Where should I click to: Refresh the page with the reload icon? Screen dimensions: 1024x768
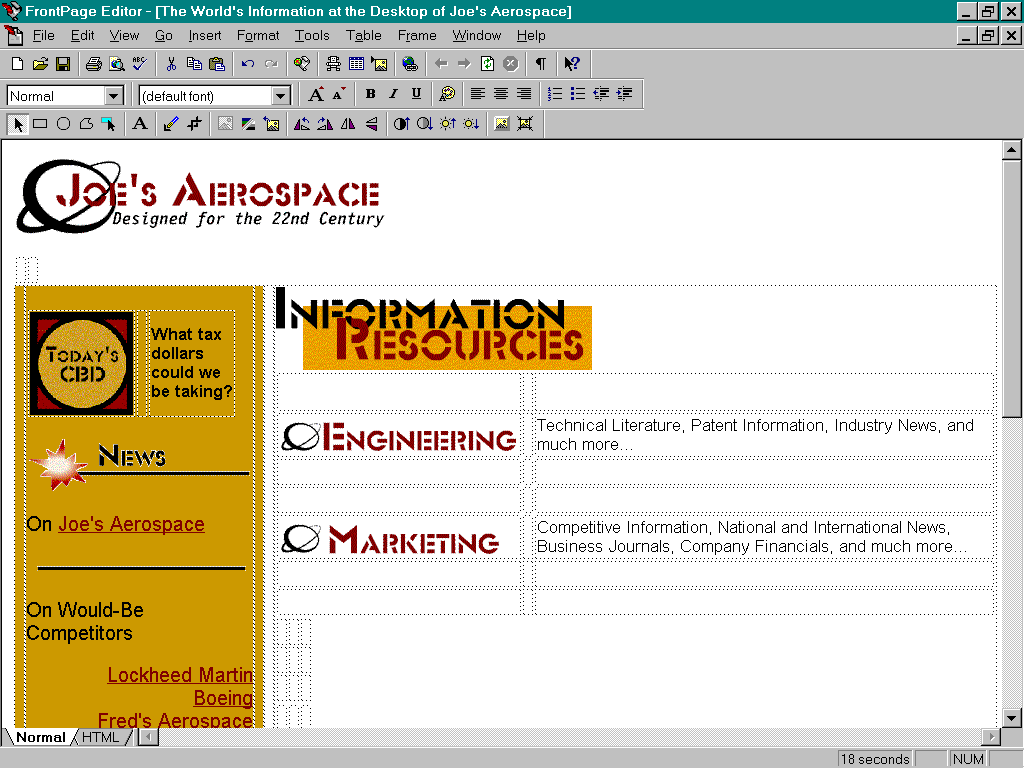[x=487, y=63]
